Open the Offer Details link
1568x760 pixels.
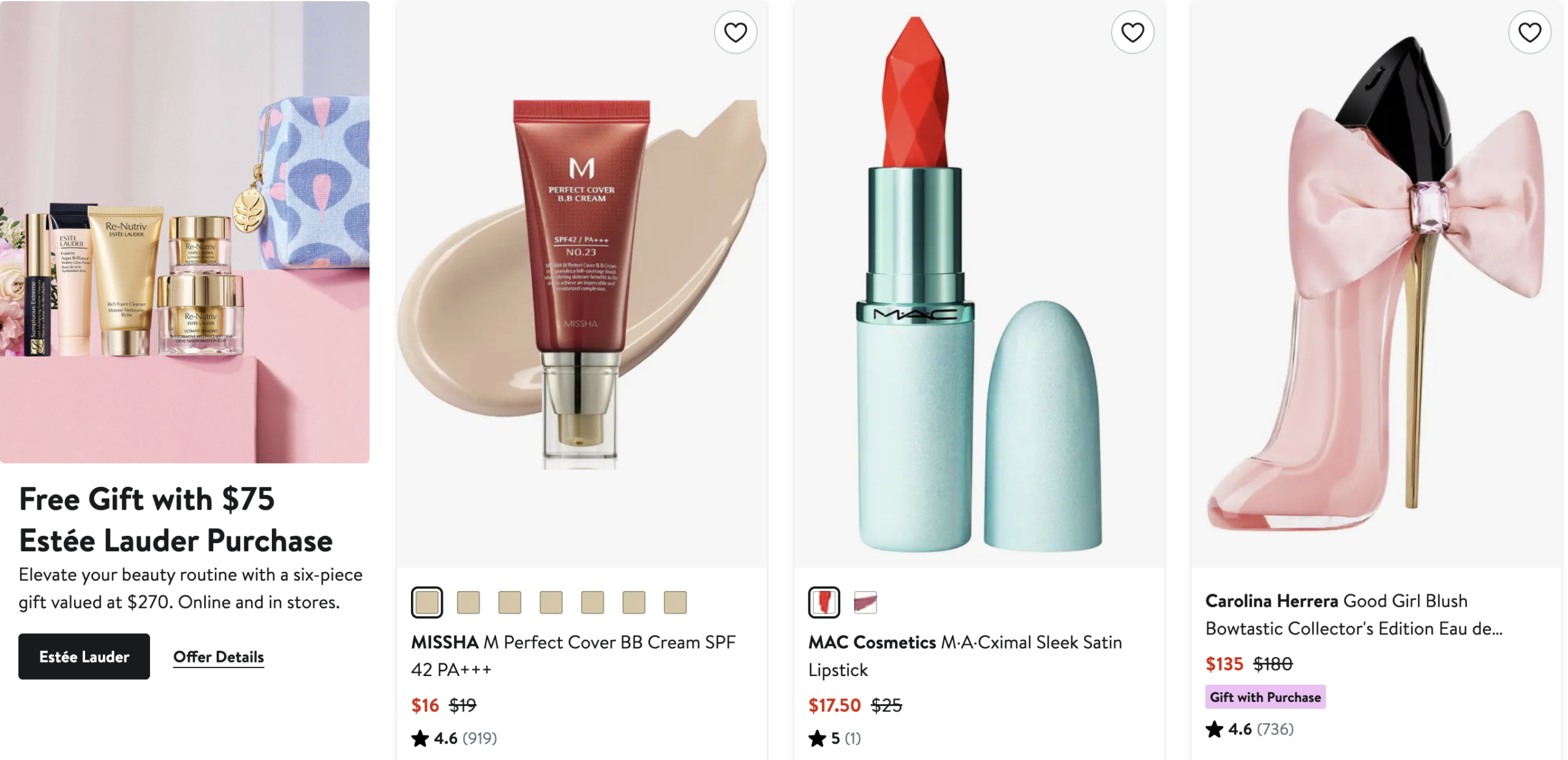(219, 657)
